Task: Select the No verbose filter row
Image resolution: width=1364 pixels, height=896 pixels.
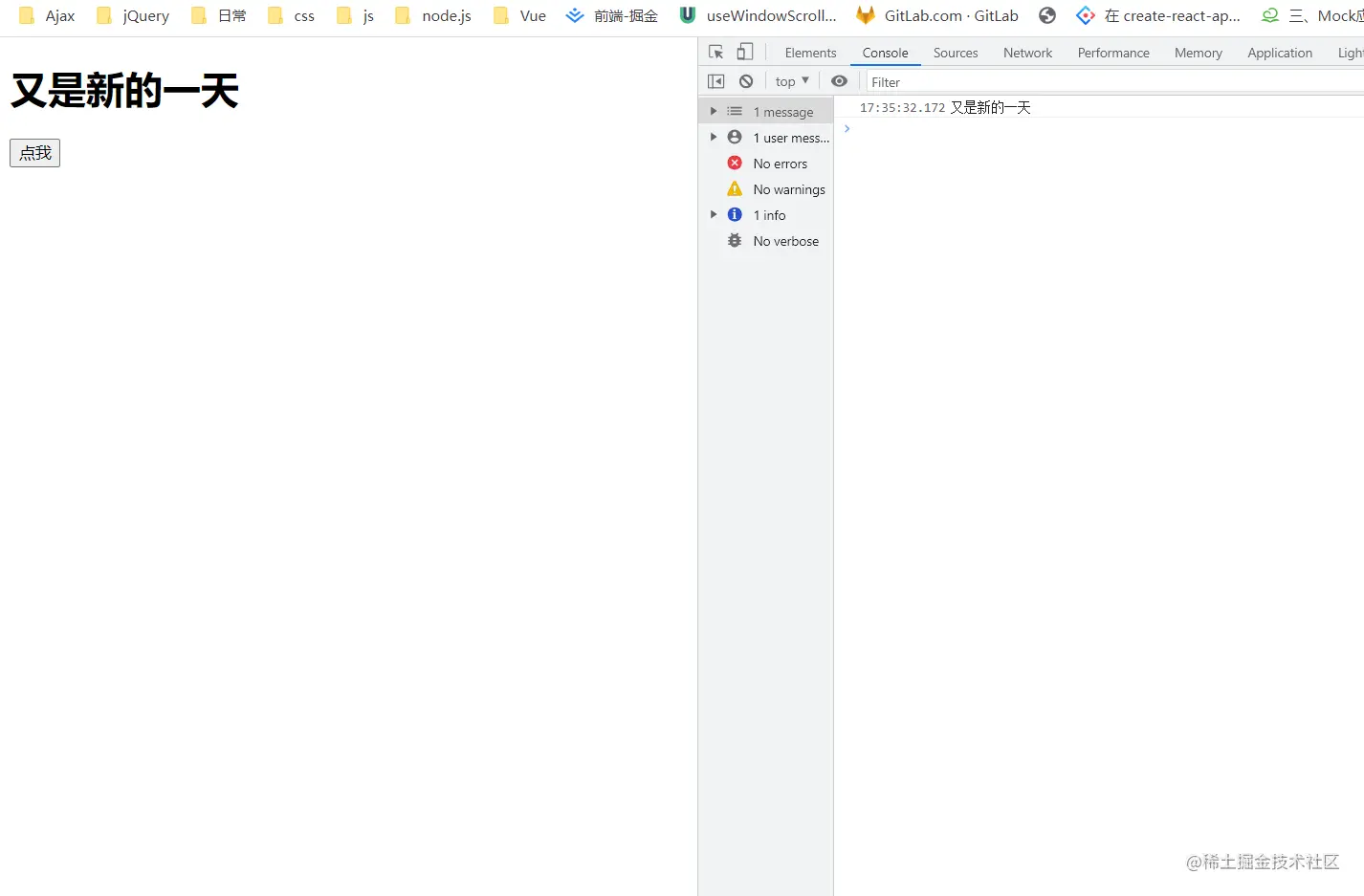Action: (765, 241)
